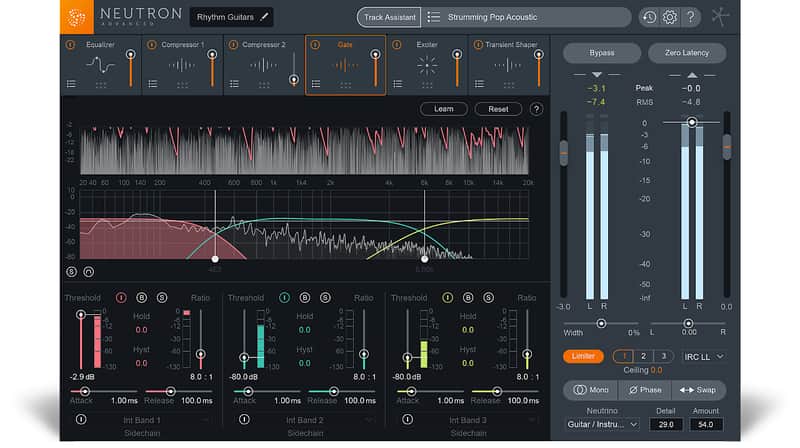The image size is (800, 448).
Task: Open the Guitar / Instru... Neutrino dropdown
Action: (602, 425)
